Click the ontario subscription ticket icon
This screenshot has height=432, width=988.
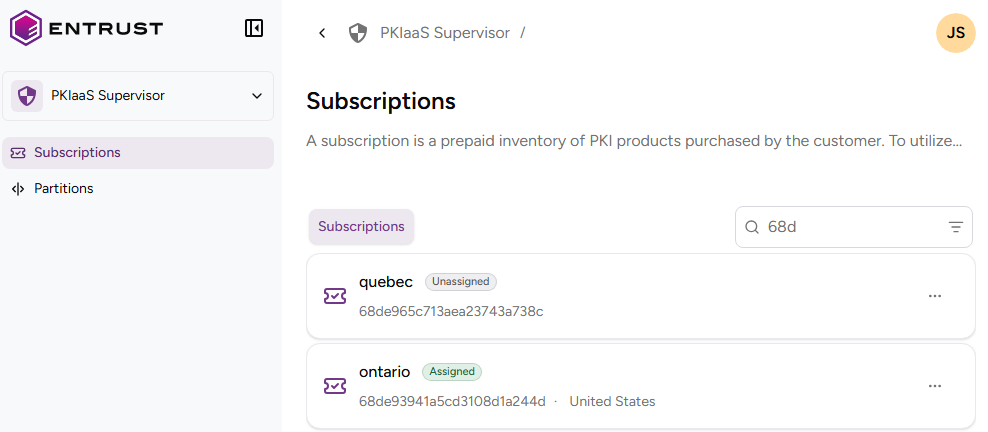[x=335, y=386]
